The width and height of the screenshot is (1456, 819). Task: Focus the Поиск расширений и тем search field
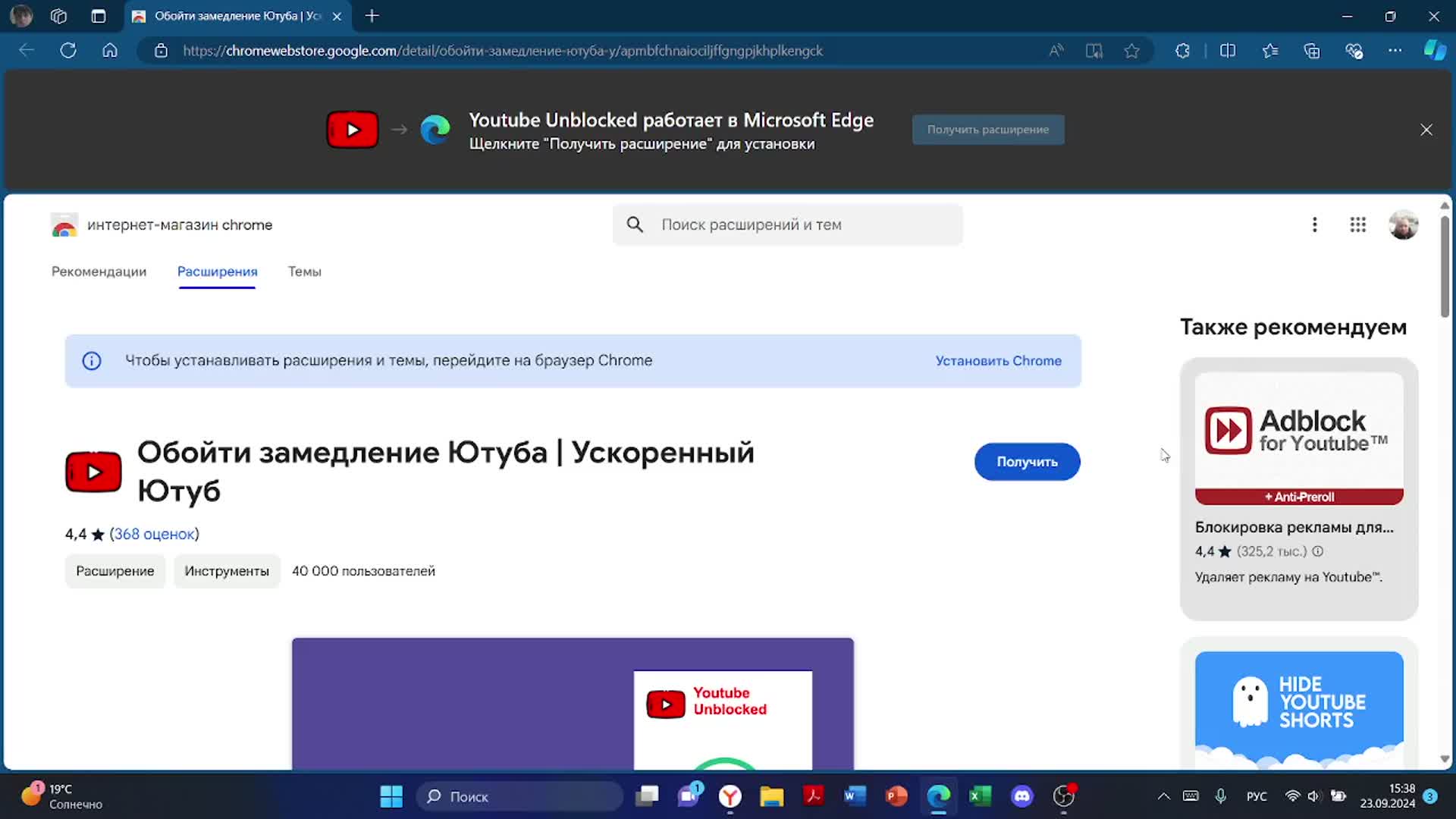coord(788,224)
